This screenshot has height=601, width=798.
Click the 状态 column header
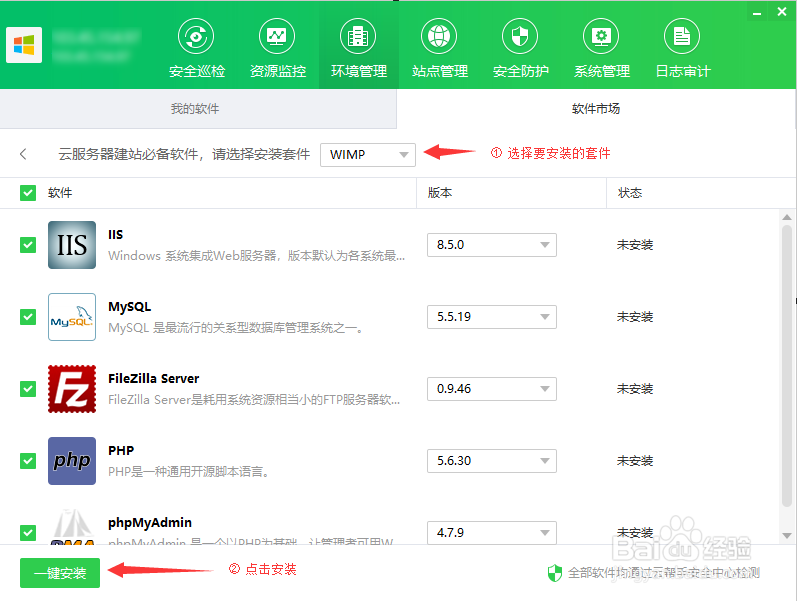630,193
